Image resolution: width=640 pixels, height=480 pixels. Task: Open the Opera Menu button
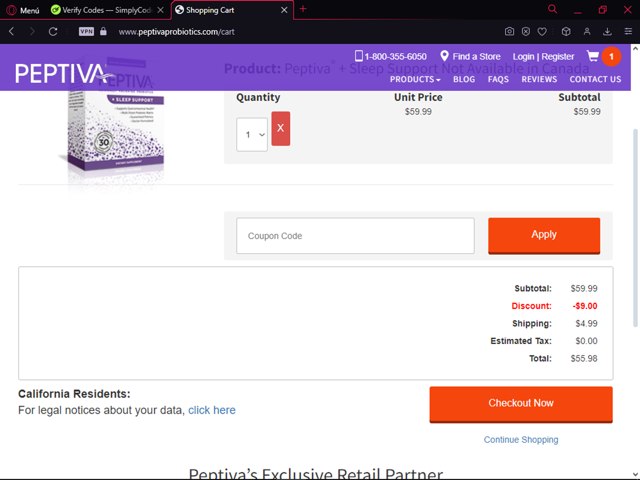pyautogui.click(x=23, y=10)
